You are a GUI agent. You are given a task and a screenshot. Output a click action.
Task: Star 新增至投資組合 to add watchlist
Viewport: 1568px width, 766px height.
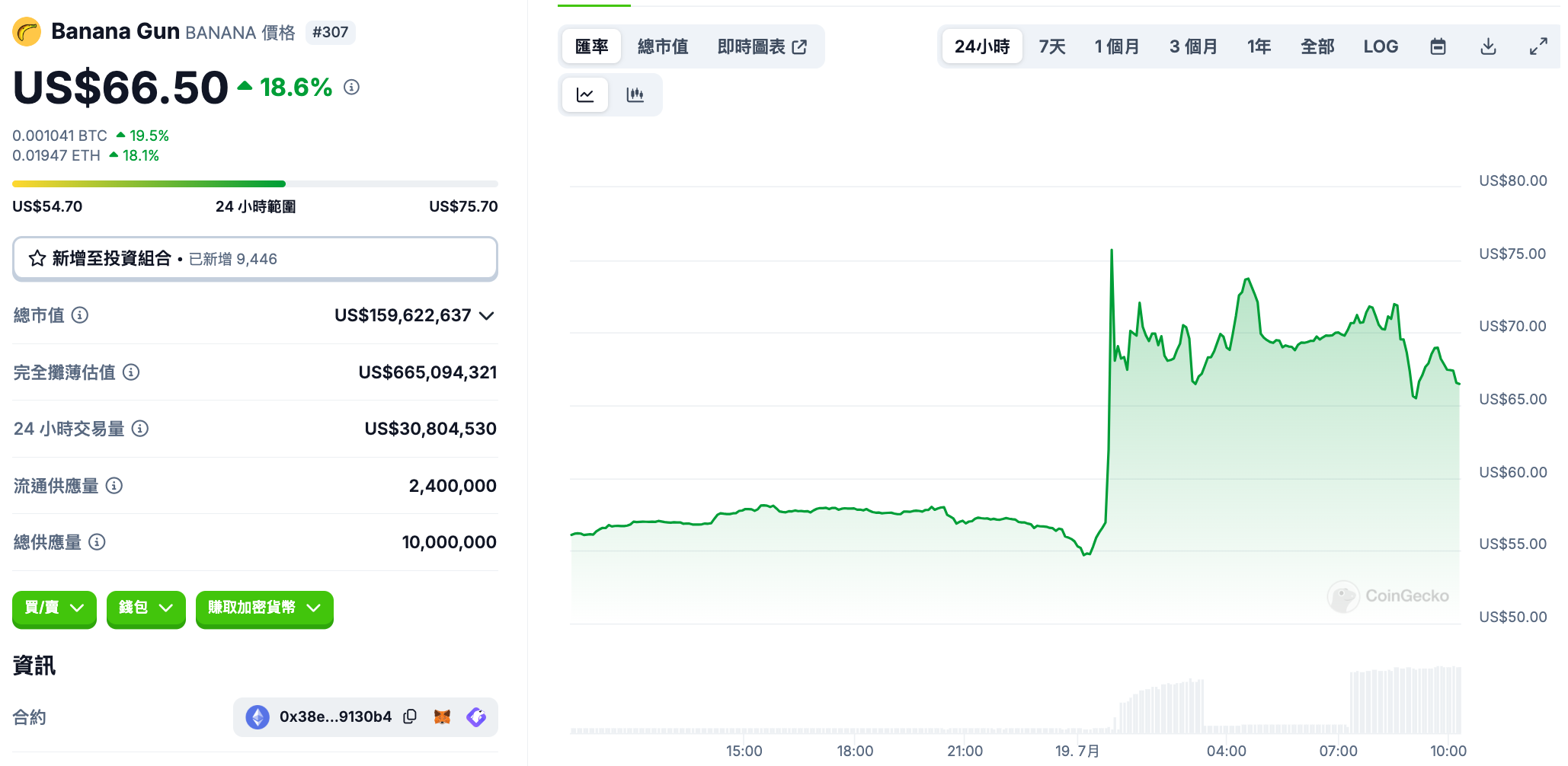coord(36,258)
